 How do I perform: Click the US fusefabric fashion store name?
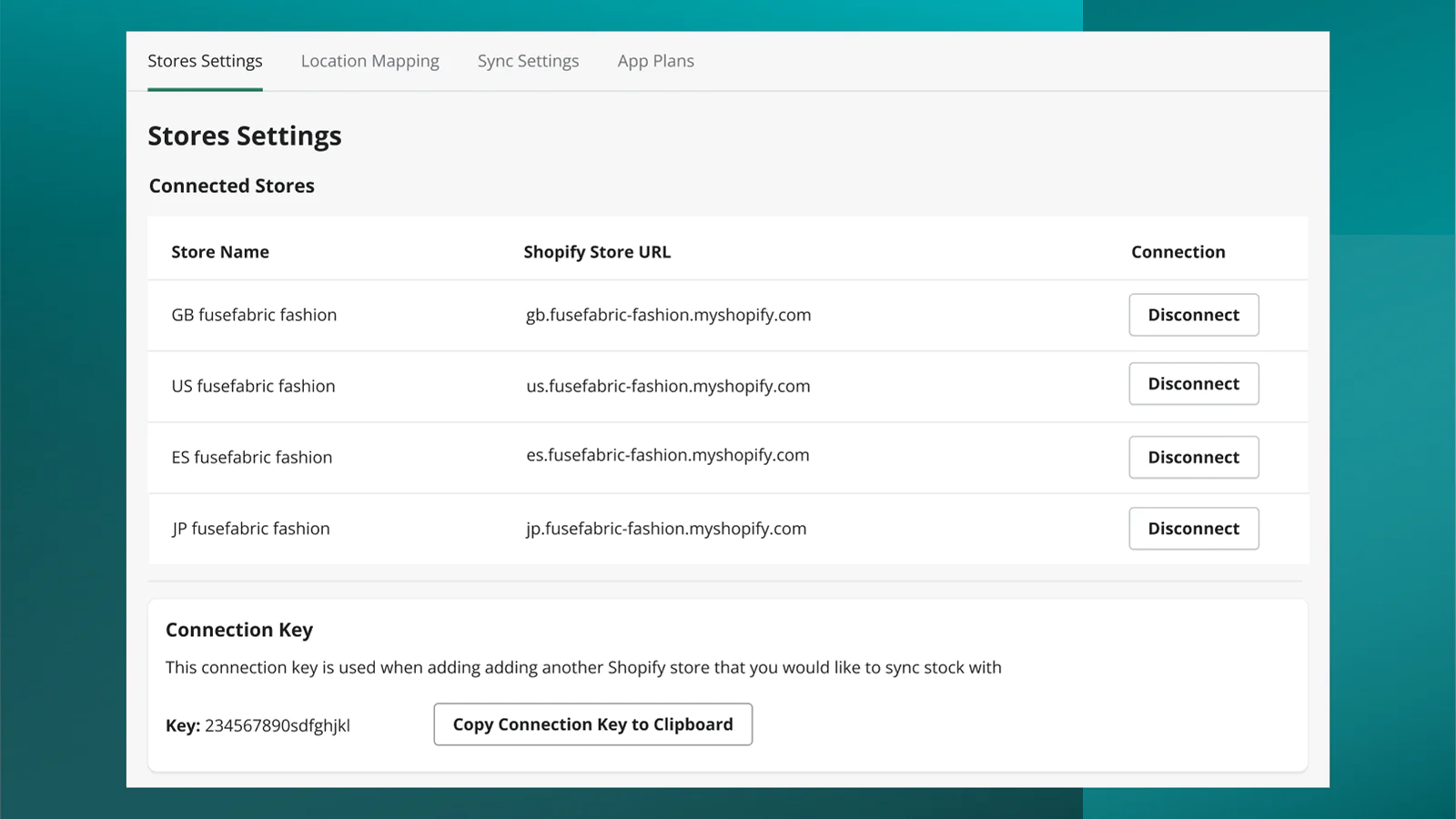click(x=253, y=386)
